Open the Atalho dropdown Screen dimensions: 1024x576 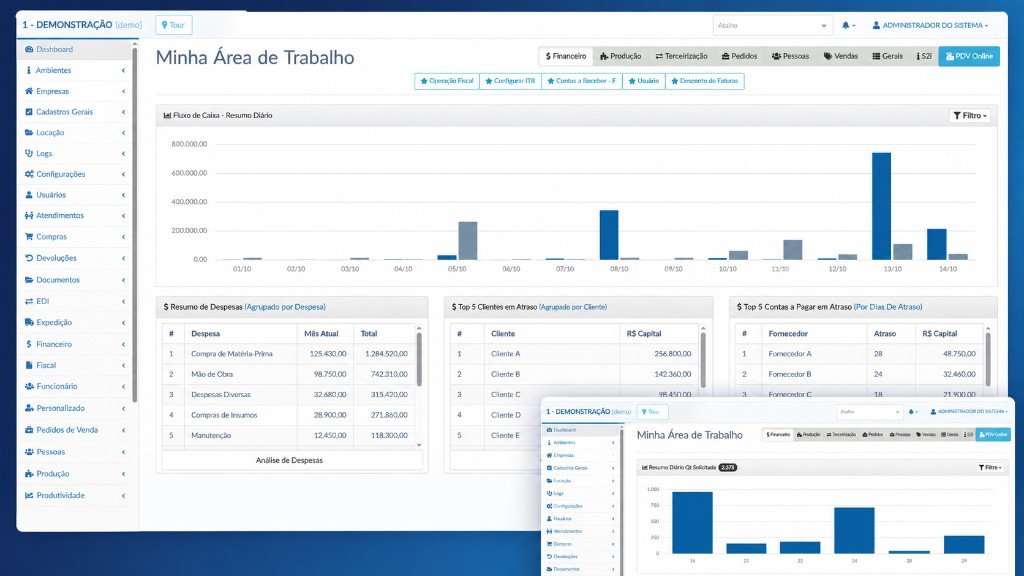pyautogui.click(x=773, y=25)
